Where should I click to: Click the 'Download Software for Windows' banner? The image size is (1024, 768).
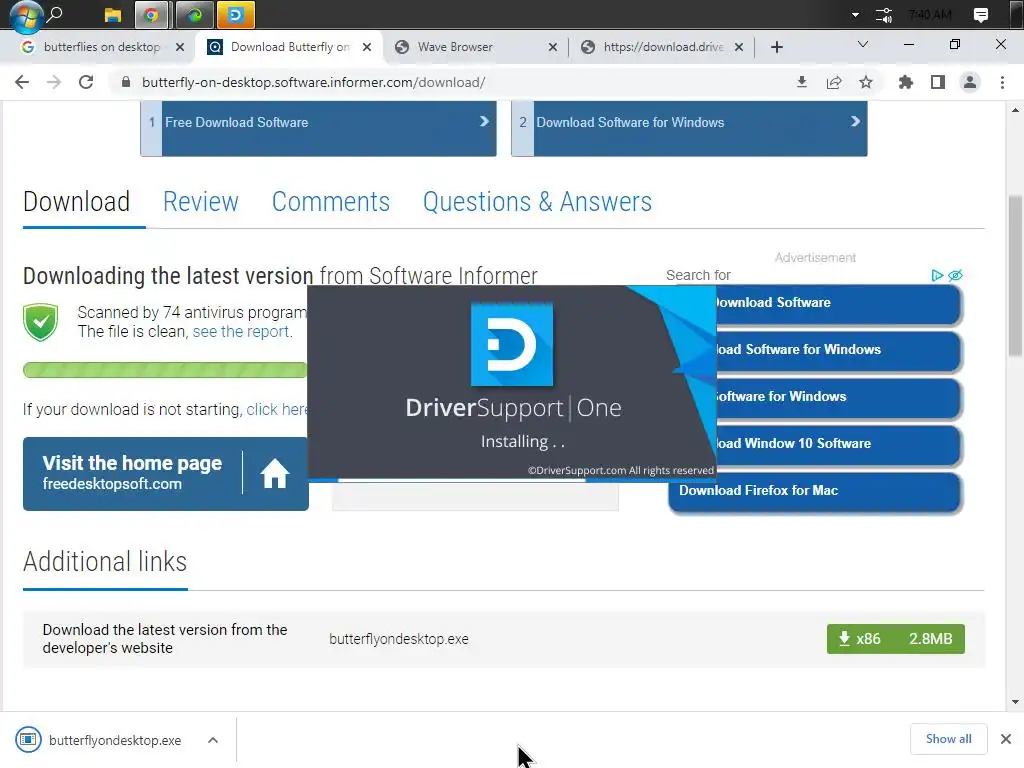click(689, 128)
